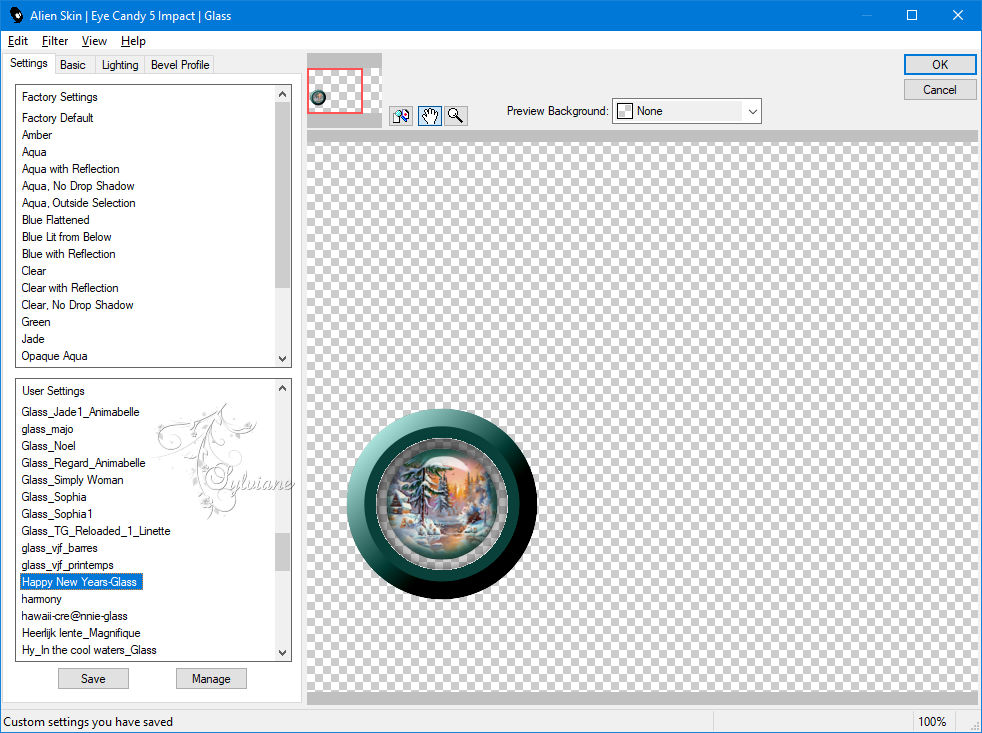The width and height of the screenshot is (982, 733).
Task: Click the Manage settings button
Action: pos(211,678)
